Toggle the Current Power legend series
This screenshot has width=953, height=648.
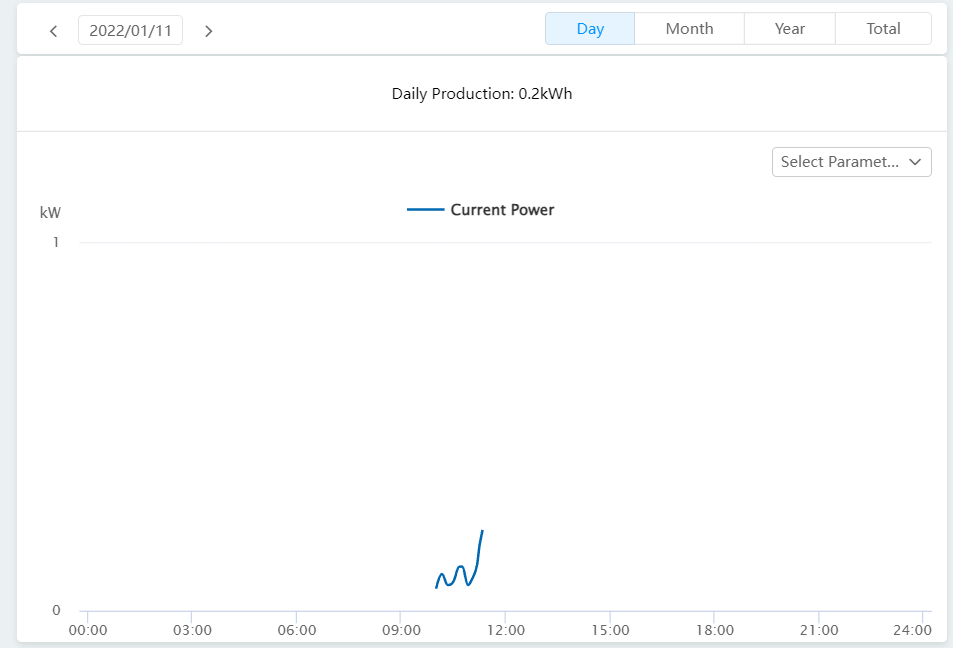click(x=502, y=210)
